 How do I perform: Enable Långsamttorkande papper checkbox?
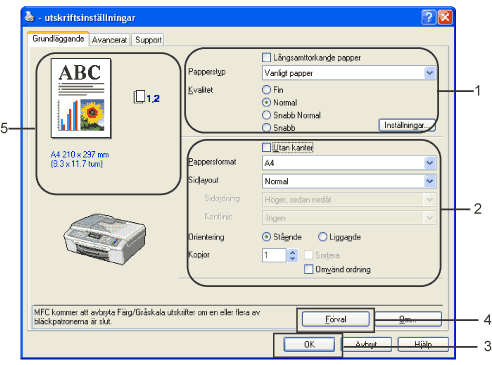click(266, 58)
